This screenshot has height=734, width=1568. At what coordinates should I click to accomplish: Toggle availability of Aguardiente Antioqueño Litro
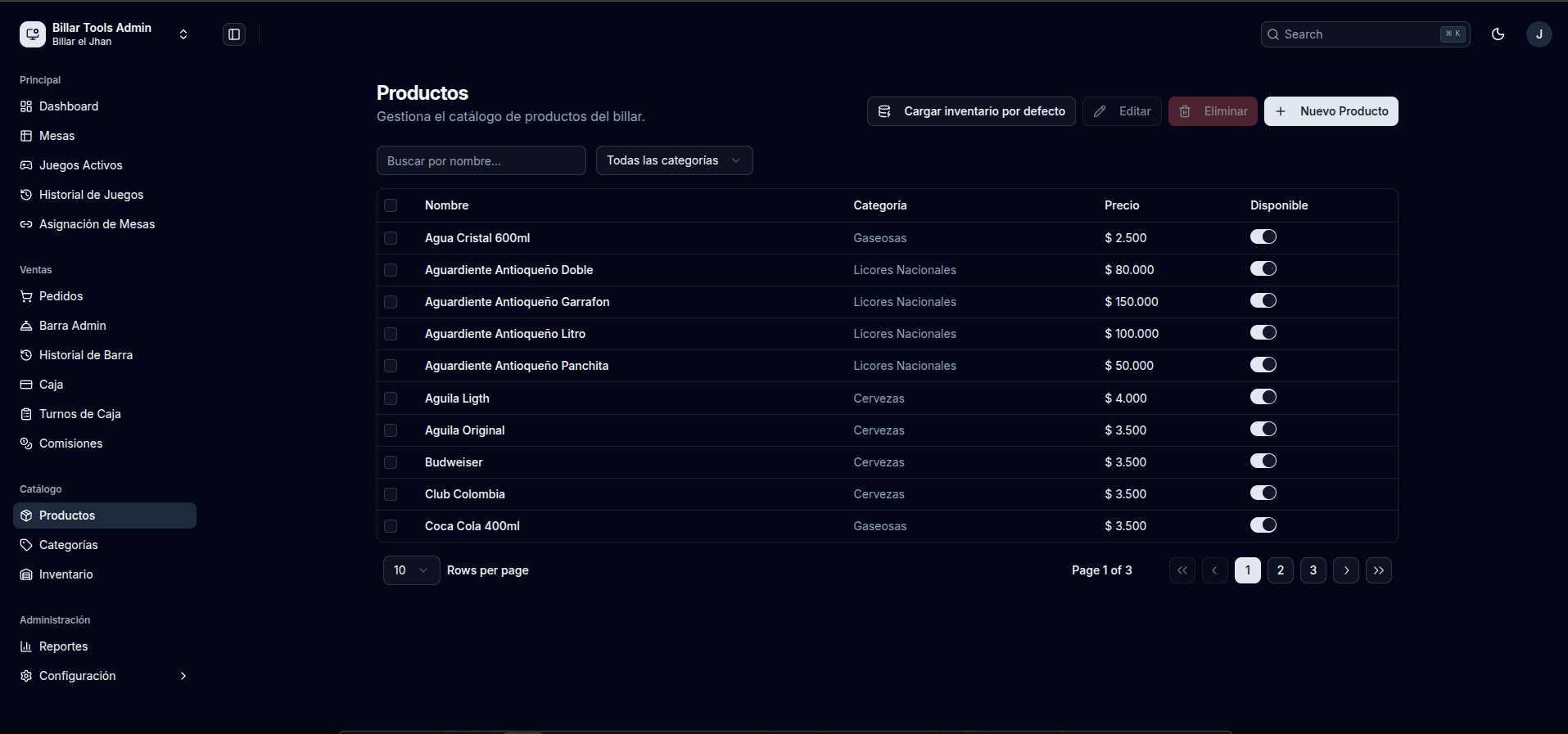tap(1263, 332)
